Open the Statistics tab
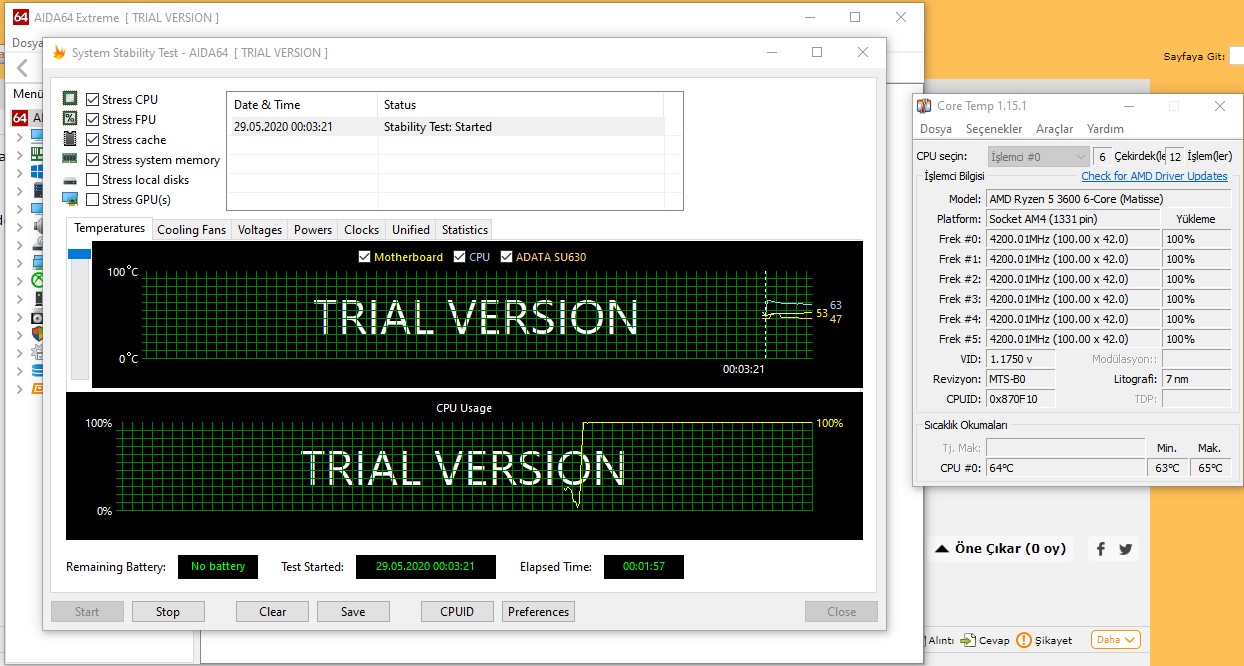The image size is (1244, 666). pyautogui.click(x=465, y=230)
